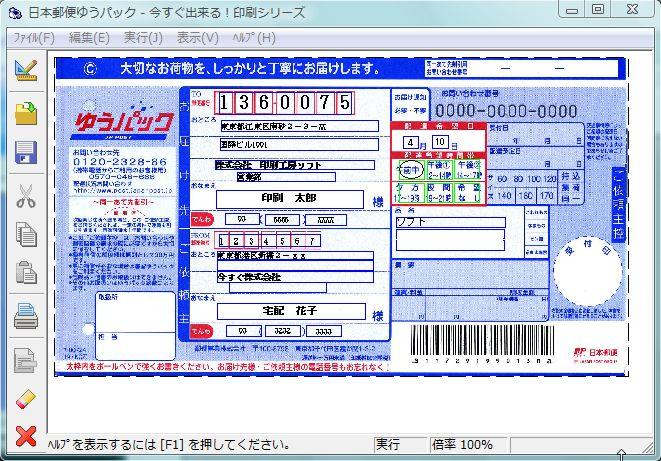Image resolution: width=661 pixels, height=461 pixels.
Task: Open the ファイル(F) menu
Action: click(x=34, y=38)
